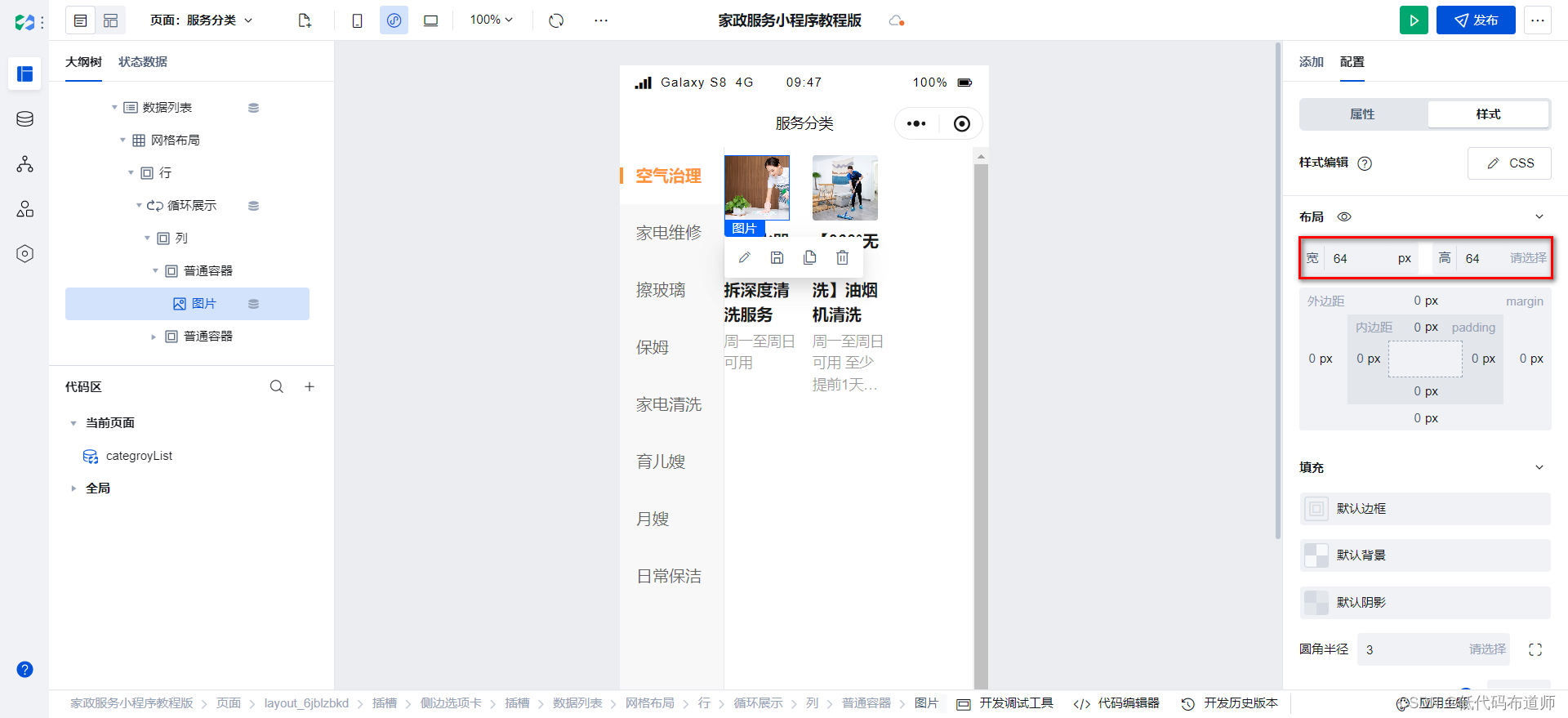Open the top-right more menu button
Screen dimensions: 1568x718
1537,20
